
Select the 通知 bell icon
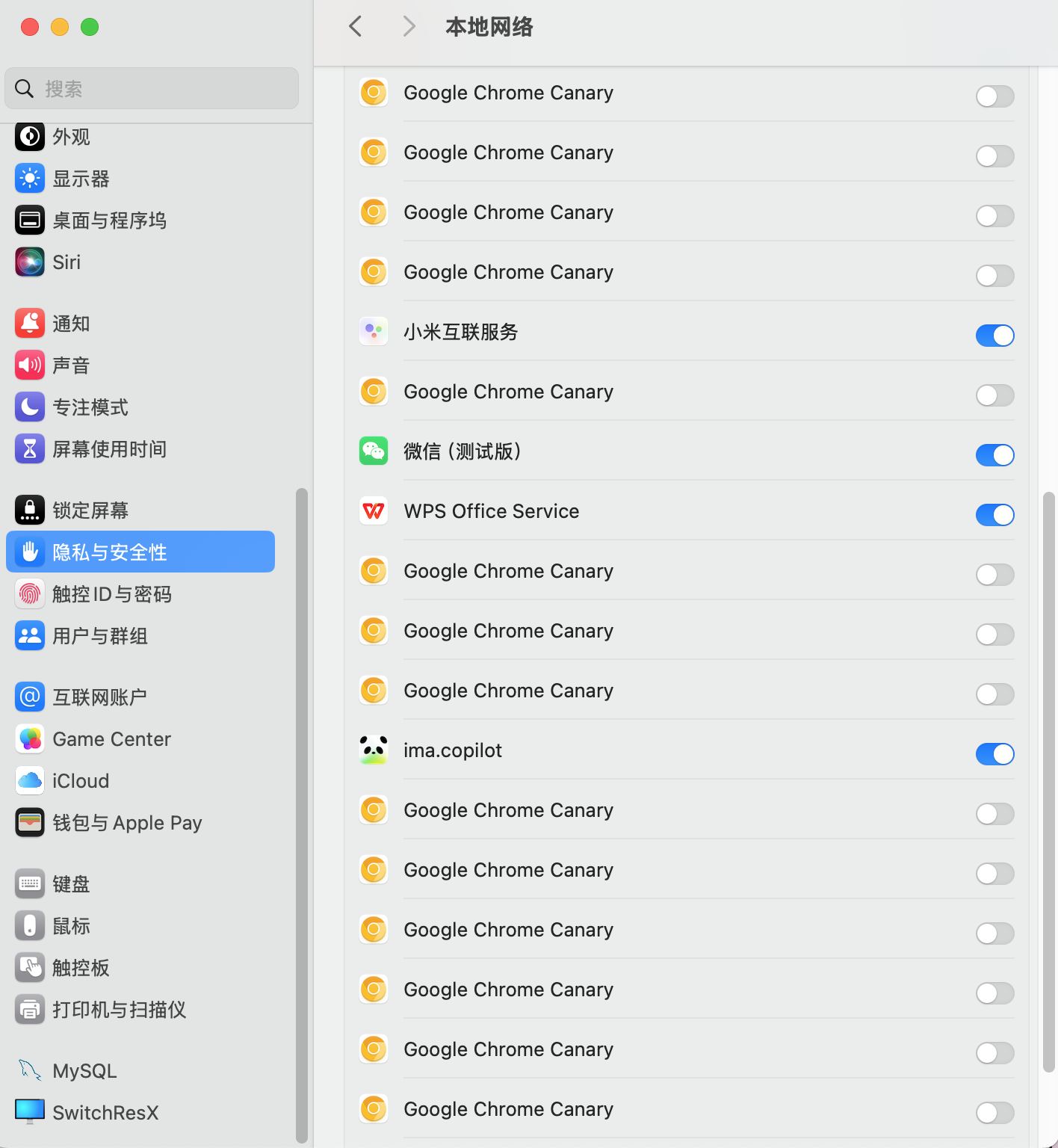(x=30, y=324)
